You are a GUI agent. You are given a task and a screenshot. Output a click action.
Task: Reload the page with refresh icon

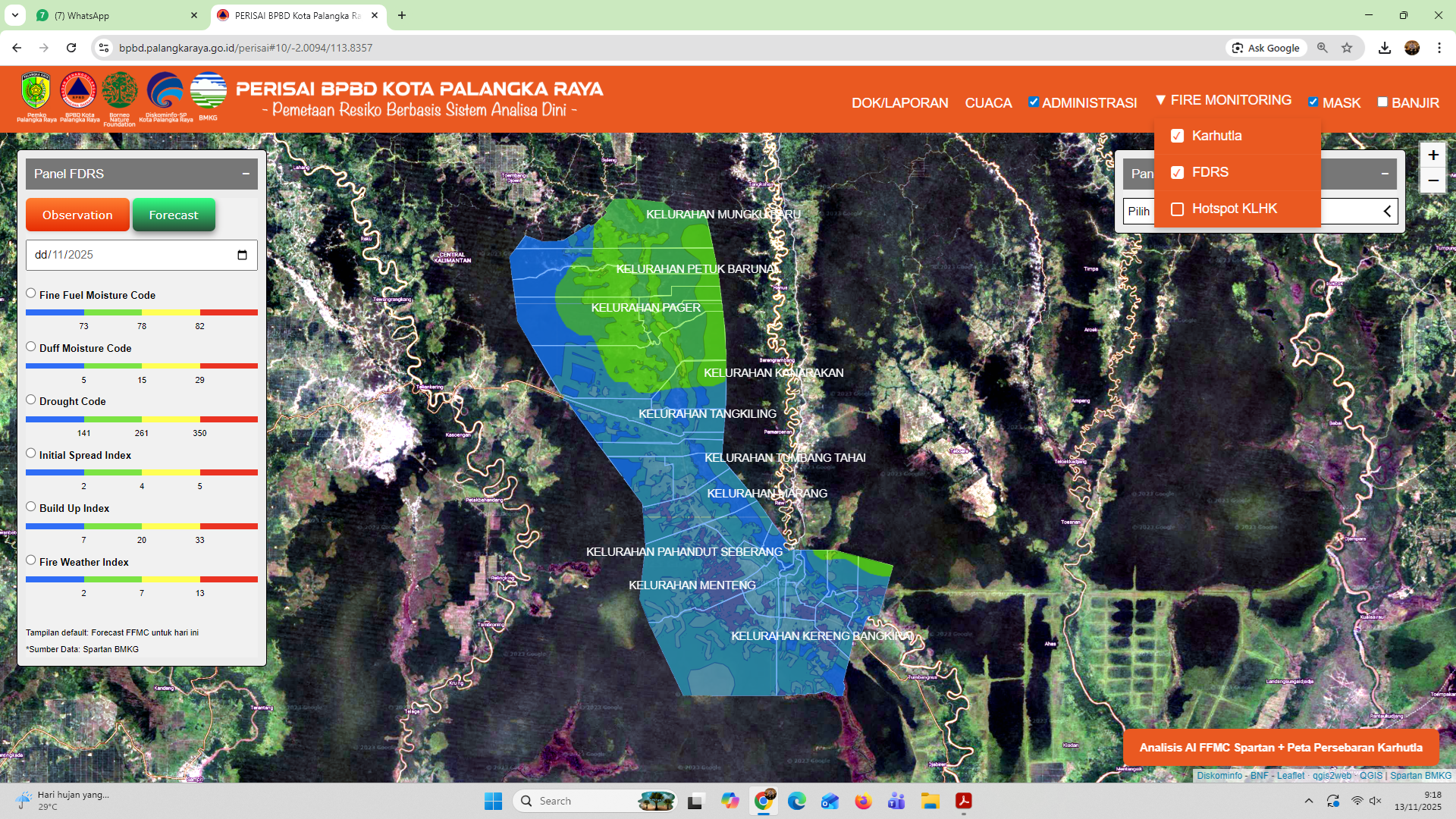click(x=71, y=48)
